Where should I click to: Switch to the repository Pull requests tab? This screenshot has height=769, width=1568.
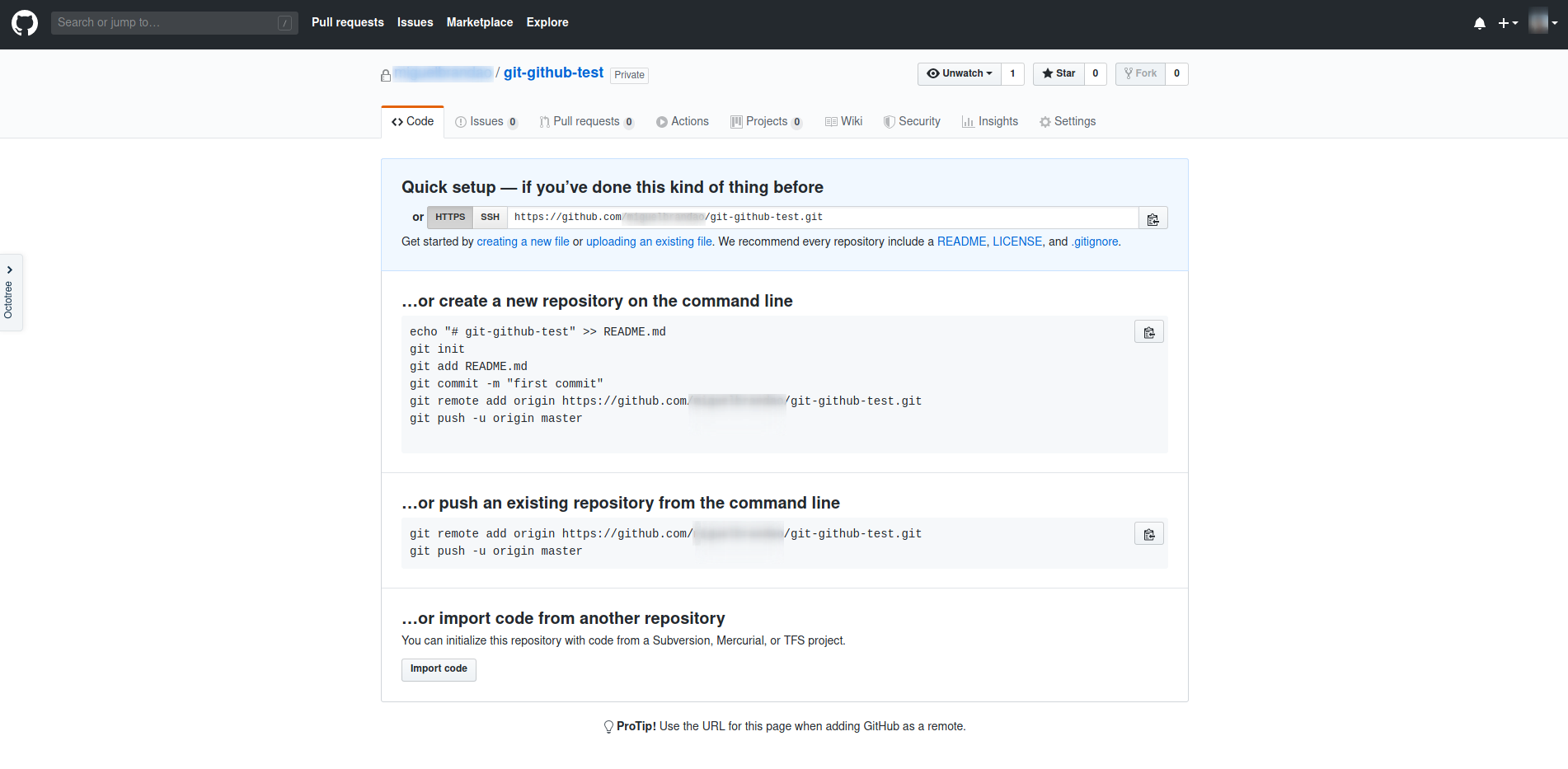pos(587,121)
